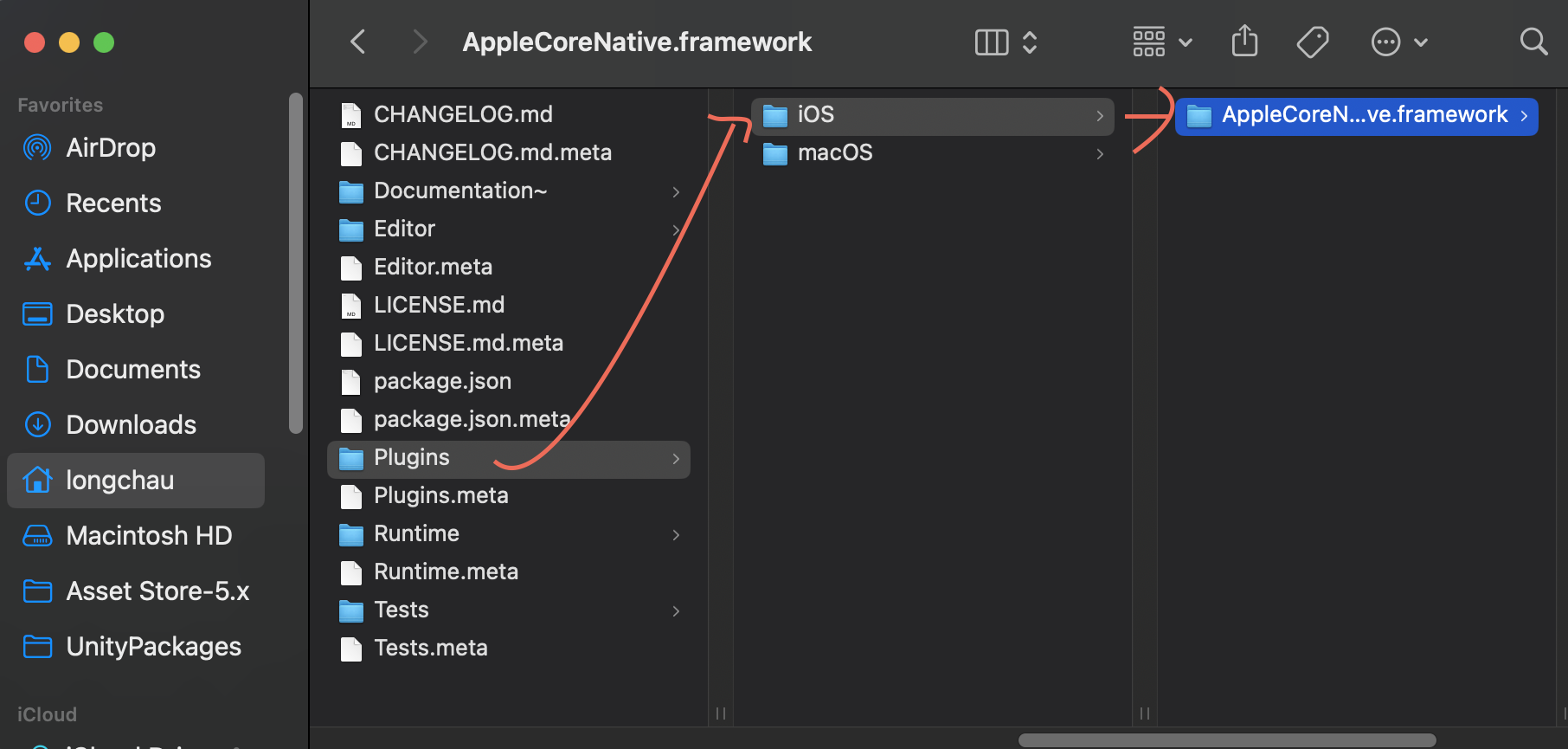Screen dimensions: 1568x749
Task: Select the Documentation~ folder
Action: click(509, 190)
